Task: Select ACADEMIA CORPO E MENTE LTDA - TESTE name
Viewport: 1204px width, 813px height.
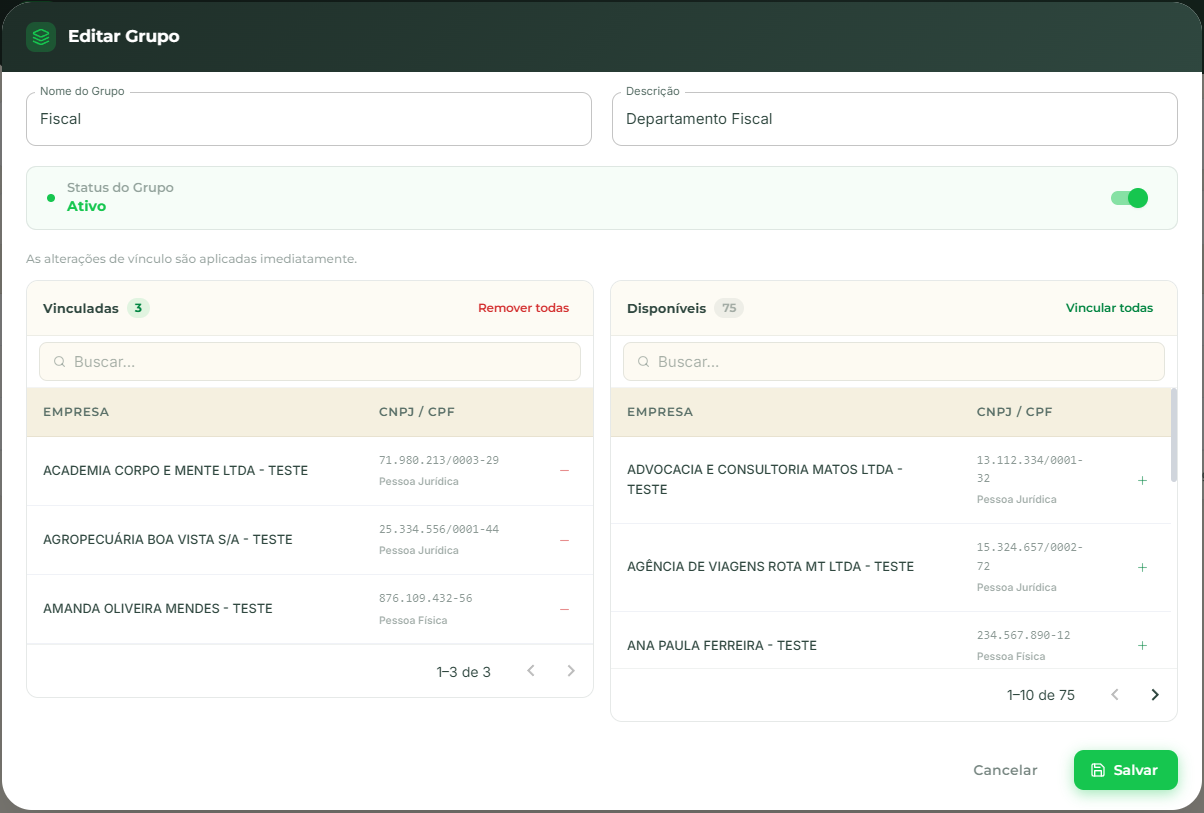Action: [x=175, y=470]
